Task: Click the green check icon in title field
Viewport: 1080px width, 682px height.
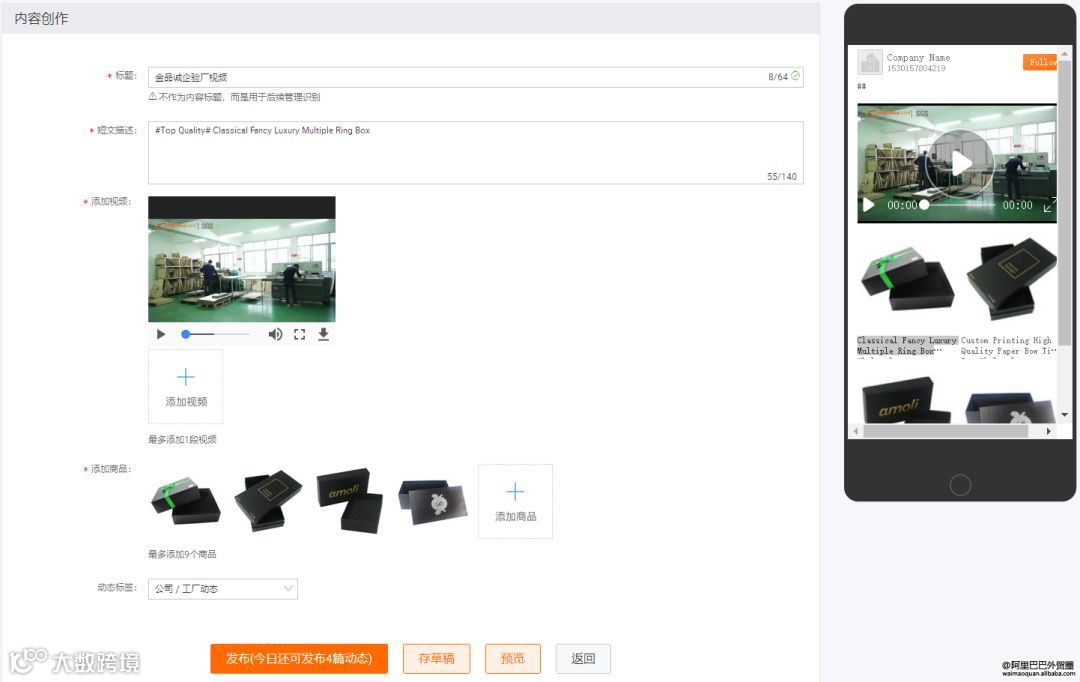Action: (x=796, y=76)
